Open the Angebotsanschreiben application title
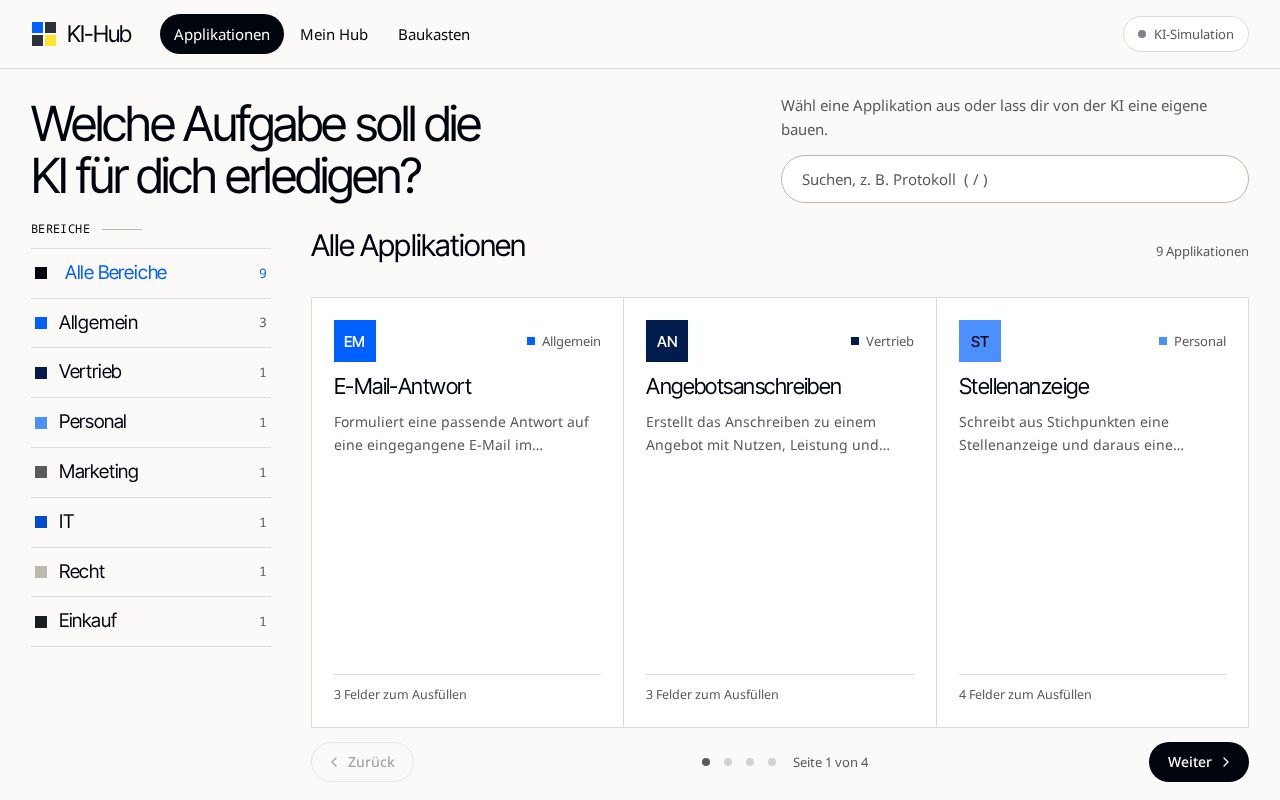1280x800 pixels. (x=743, y=386)
